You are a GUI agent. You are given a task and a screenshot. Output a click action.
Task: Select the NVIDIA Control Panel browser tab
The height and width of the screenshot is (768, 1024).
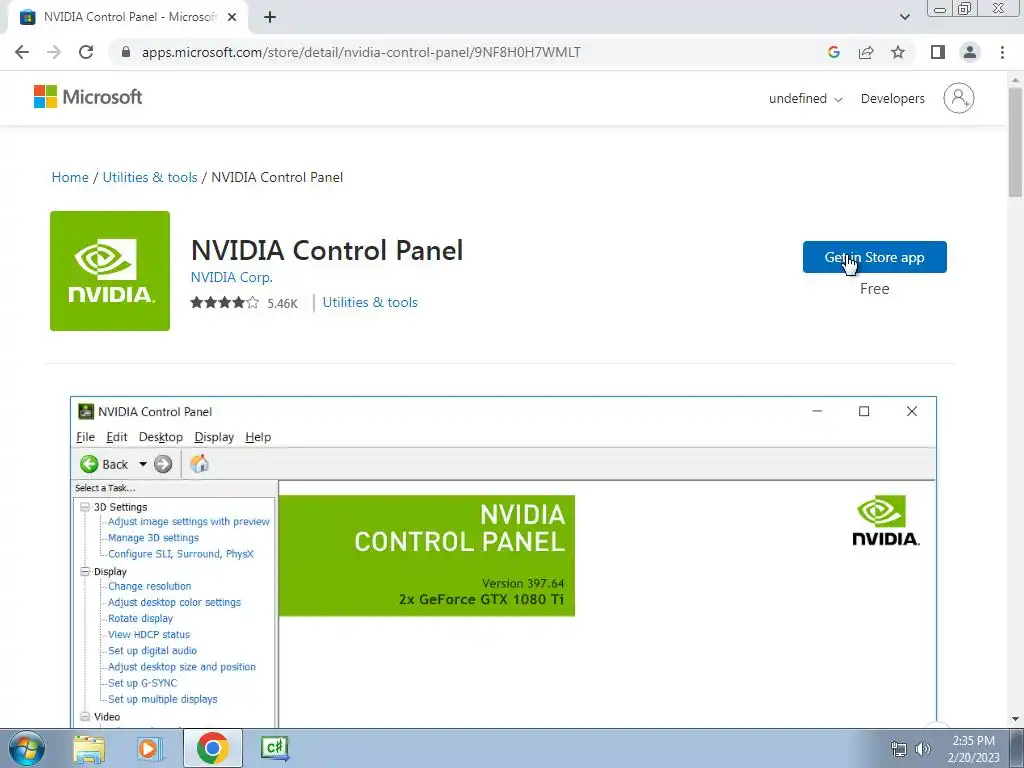pos(129,18)
